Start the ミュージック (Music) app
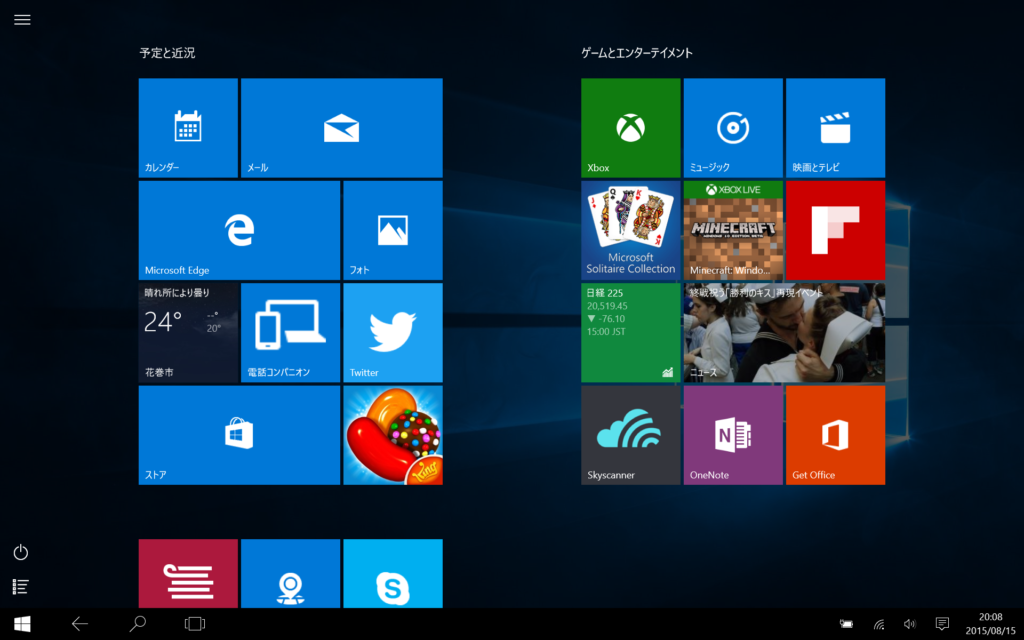 coord(733,126)
